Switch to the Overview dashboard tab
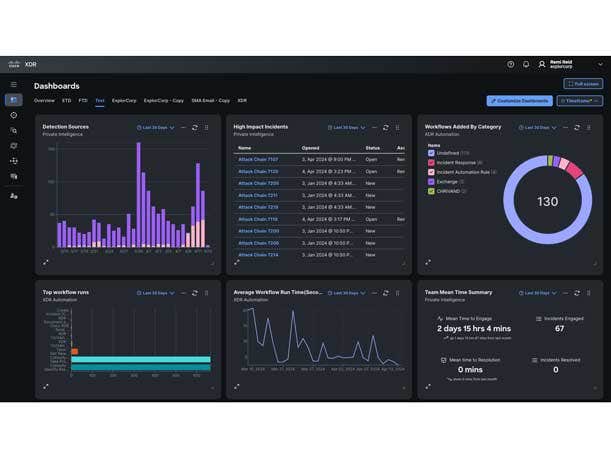This screenshot has width=611, height=458. coord(44,101)
